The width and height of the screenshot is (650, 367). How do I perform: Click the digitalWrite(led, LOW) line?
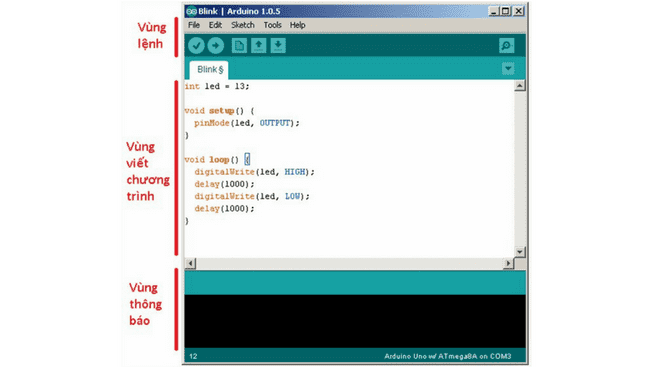tap(252, 196)
